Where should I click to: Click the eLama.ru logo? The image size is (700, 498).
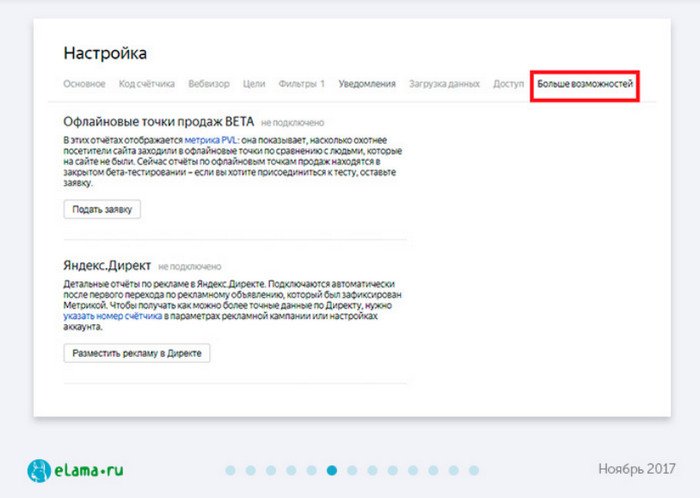pos(75,470)
